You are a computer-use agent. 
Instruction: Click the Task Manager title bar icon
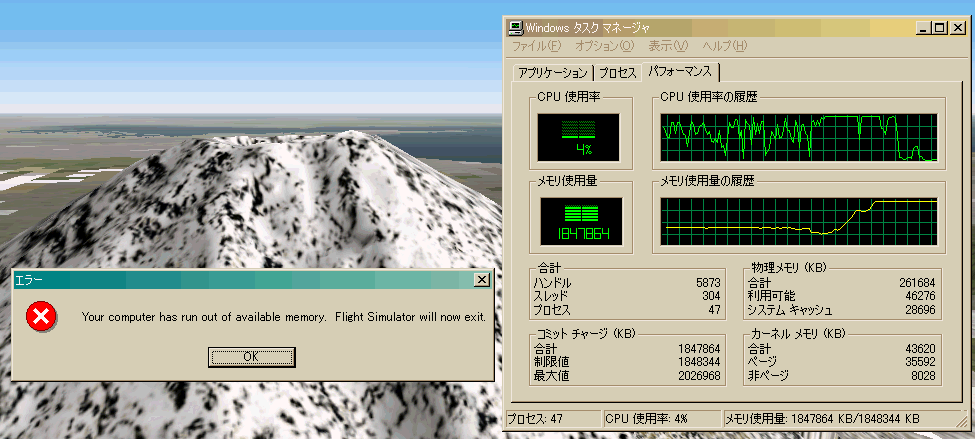pyautogui.click(x=515, y=28)
